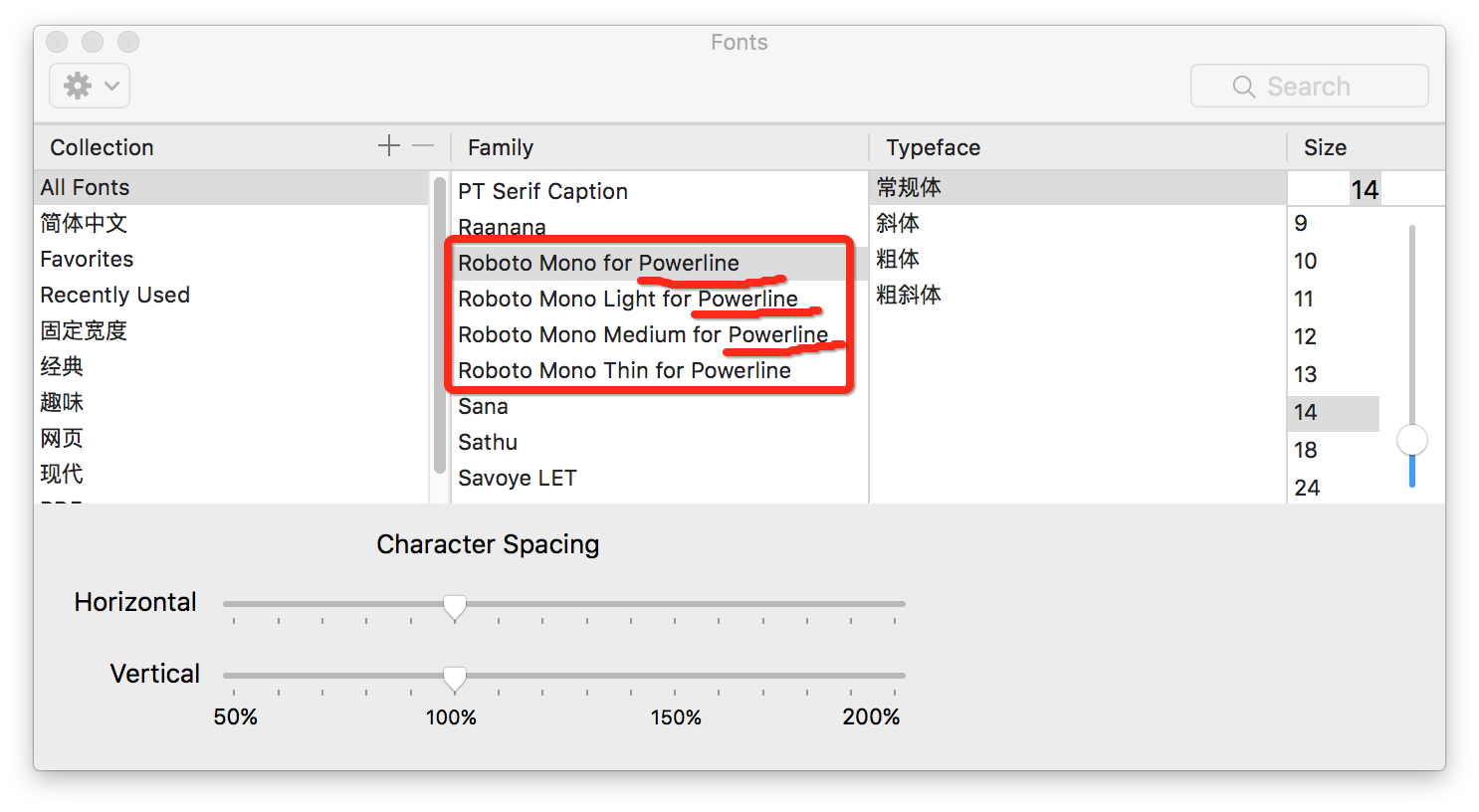Select Roboto Mono for Powerline family
The width and height of the screenshot is (1479, 812).
(659, 263)
